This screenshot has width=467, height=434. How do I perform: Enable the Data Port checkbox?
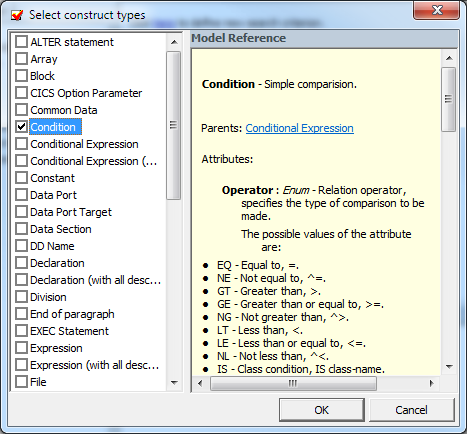[21, 195]
